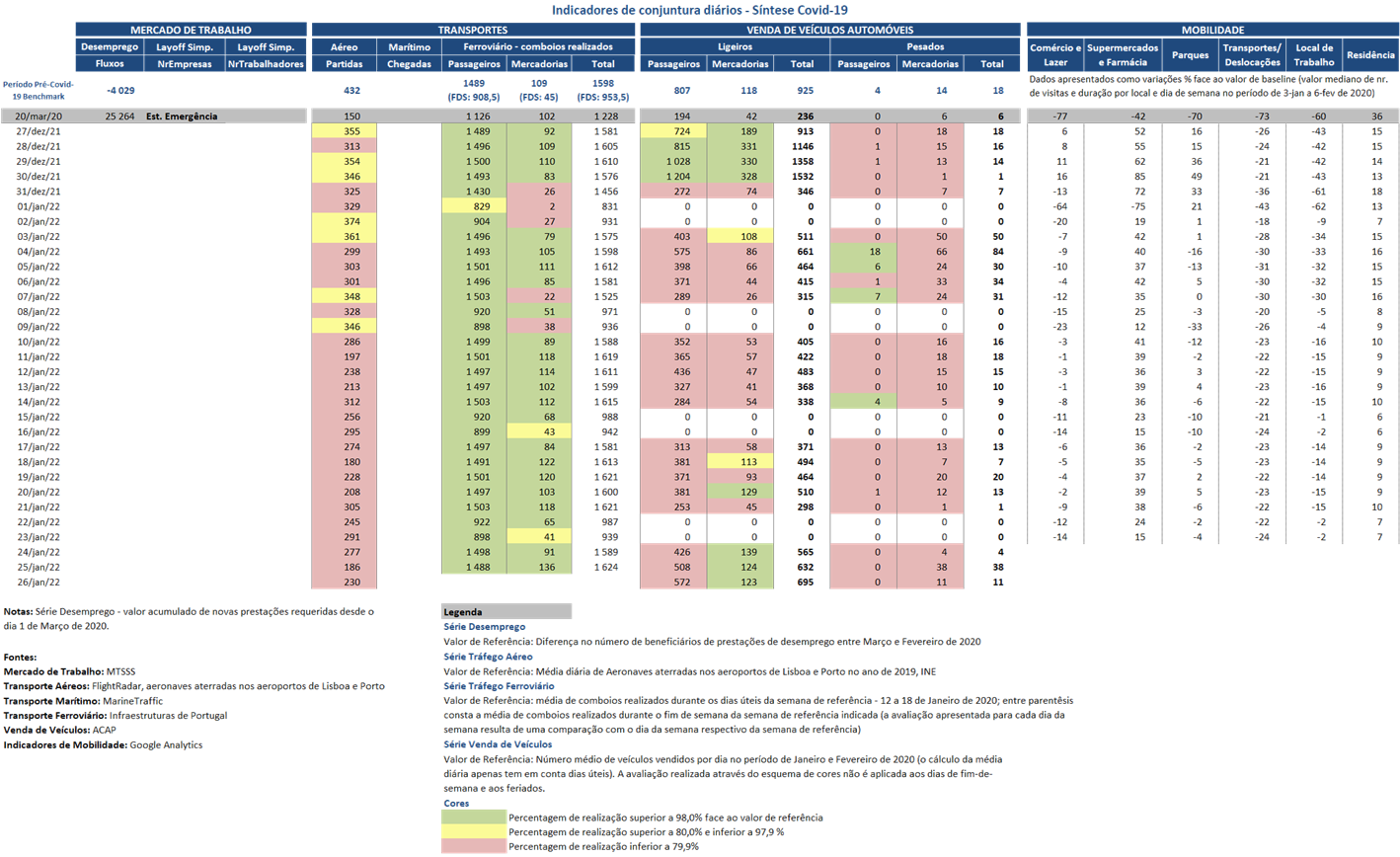Image resolution: width=1400 pixels, height=857 pixels.
Task: Select the 10/jan/22 date row label
Action: coord(39,342)
